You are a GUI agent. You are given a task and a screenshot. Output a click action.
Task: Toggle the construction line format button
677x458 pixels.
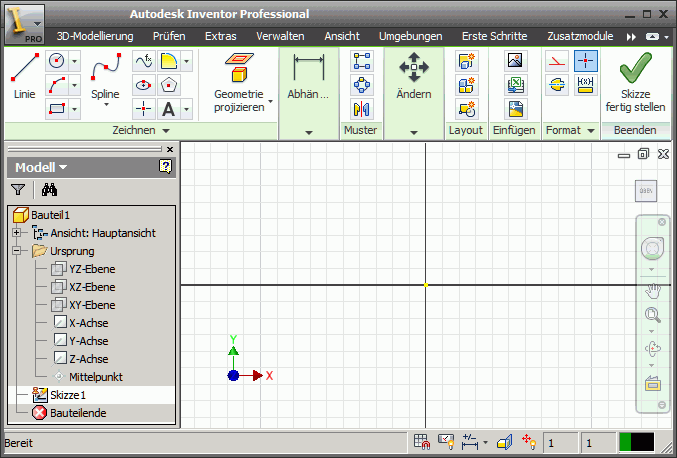(557, 61)
